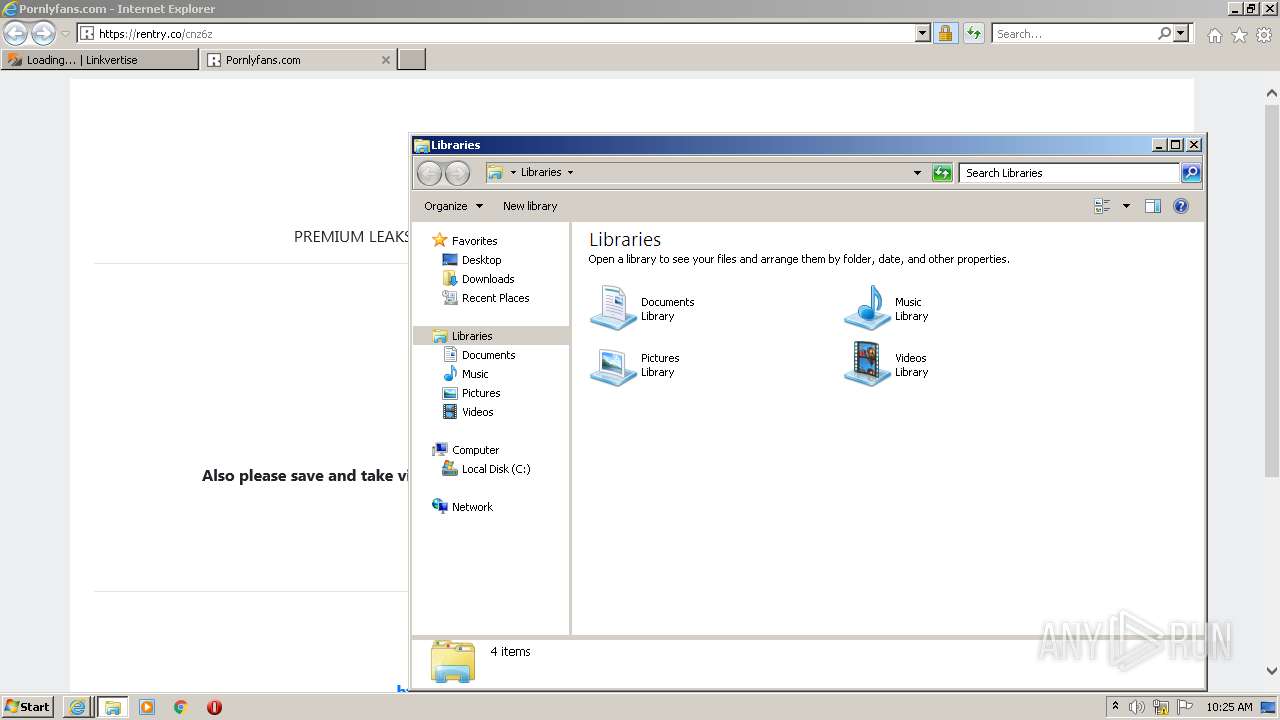Click the IE Refresh icon
Viewport: 1280px width, 720px height.
(x=974, y=33)
